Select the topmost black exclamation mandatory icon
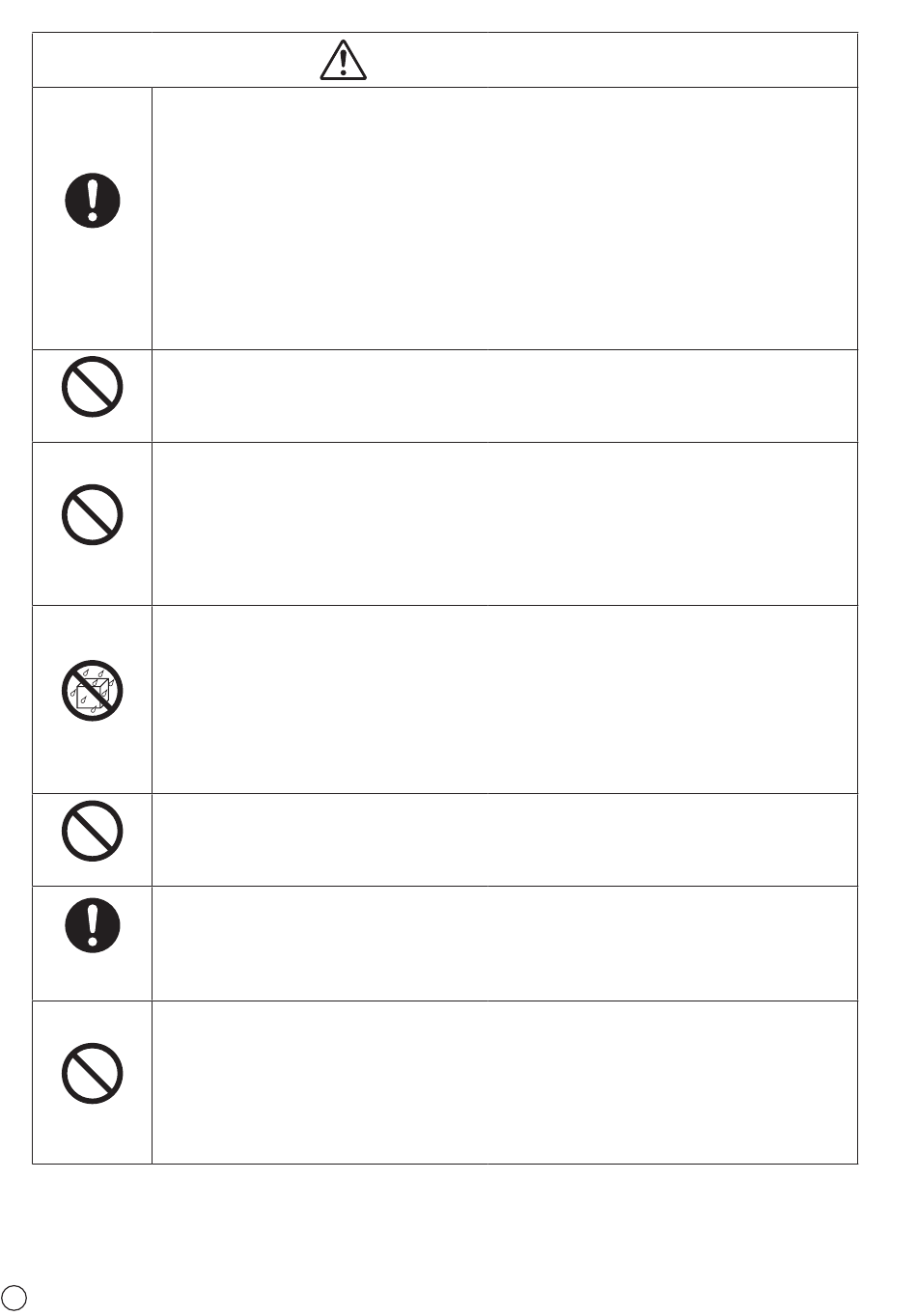917x1316 pixels. click(93, 201)
